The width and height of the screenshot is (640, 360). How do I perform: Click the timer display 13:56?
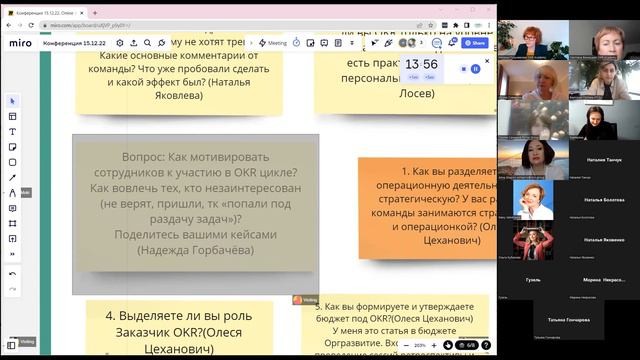421,64
